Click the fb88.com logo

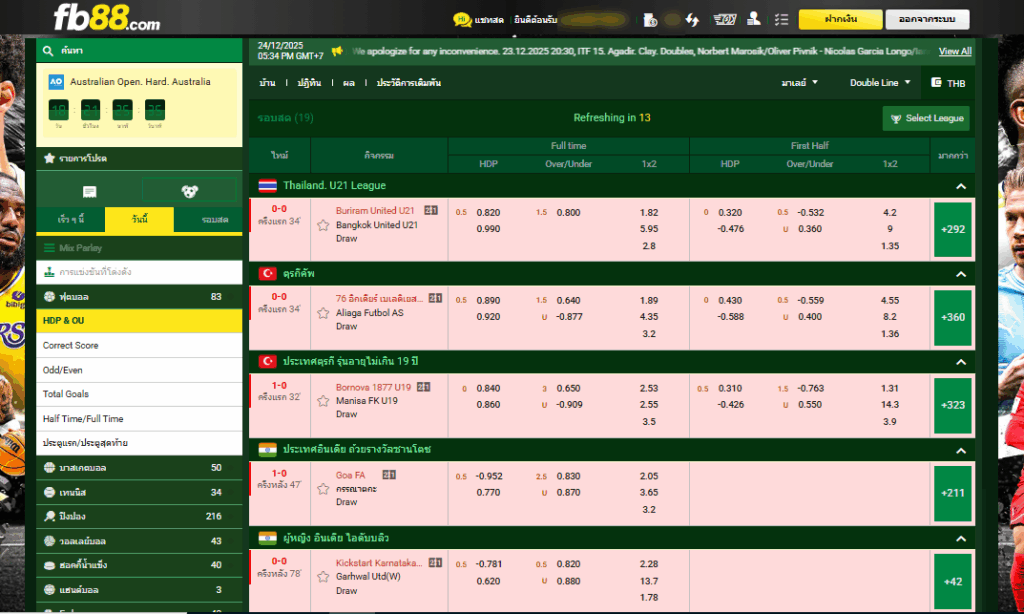pyautogui.click(x=106, y=18)
